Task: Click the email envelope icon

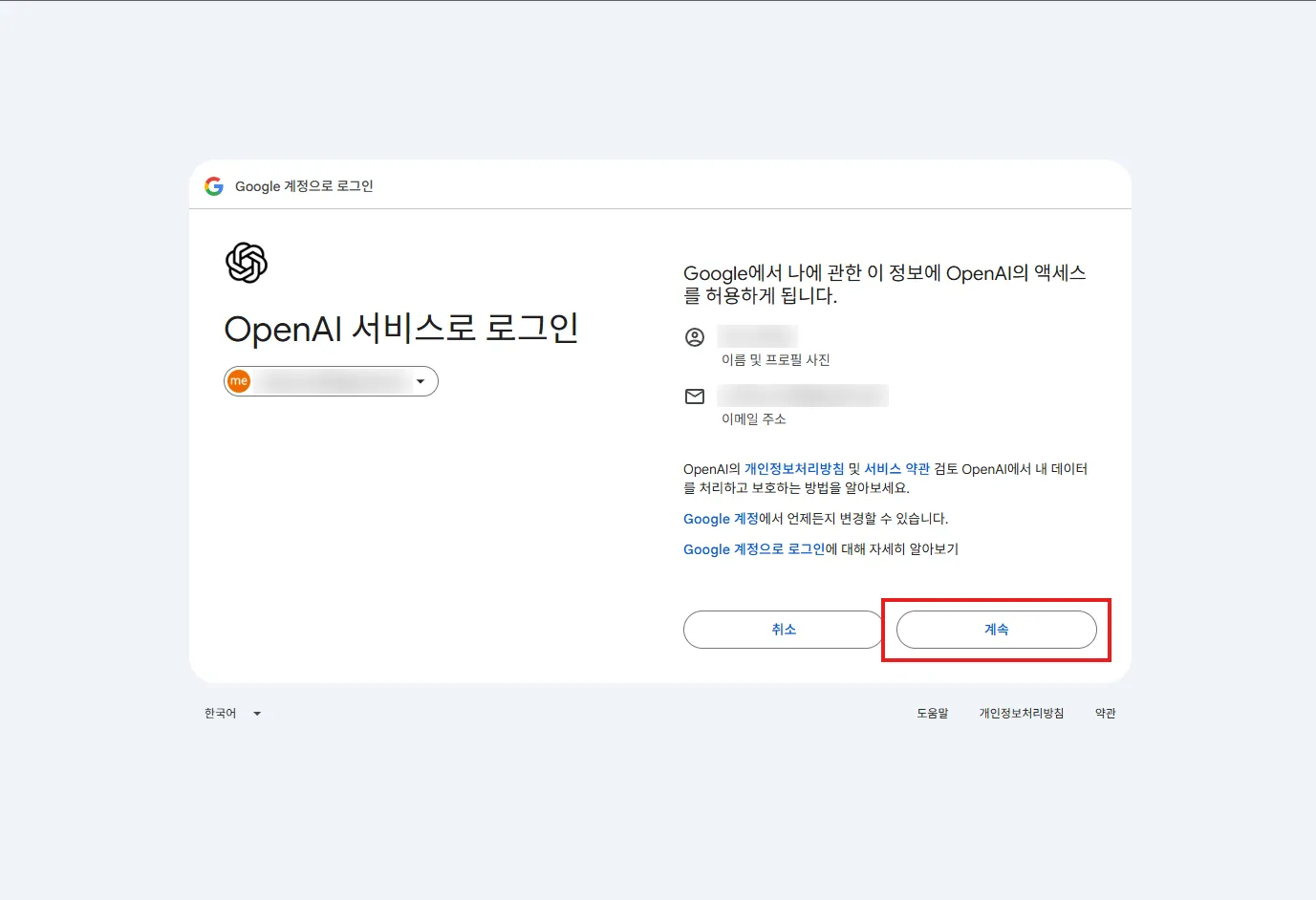Action: click(695, 396)
